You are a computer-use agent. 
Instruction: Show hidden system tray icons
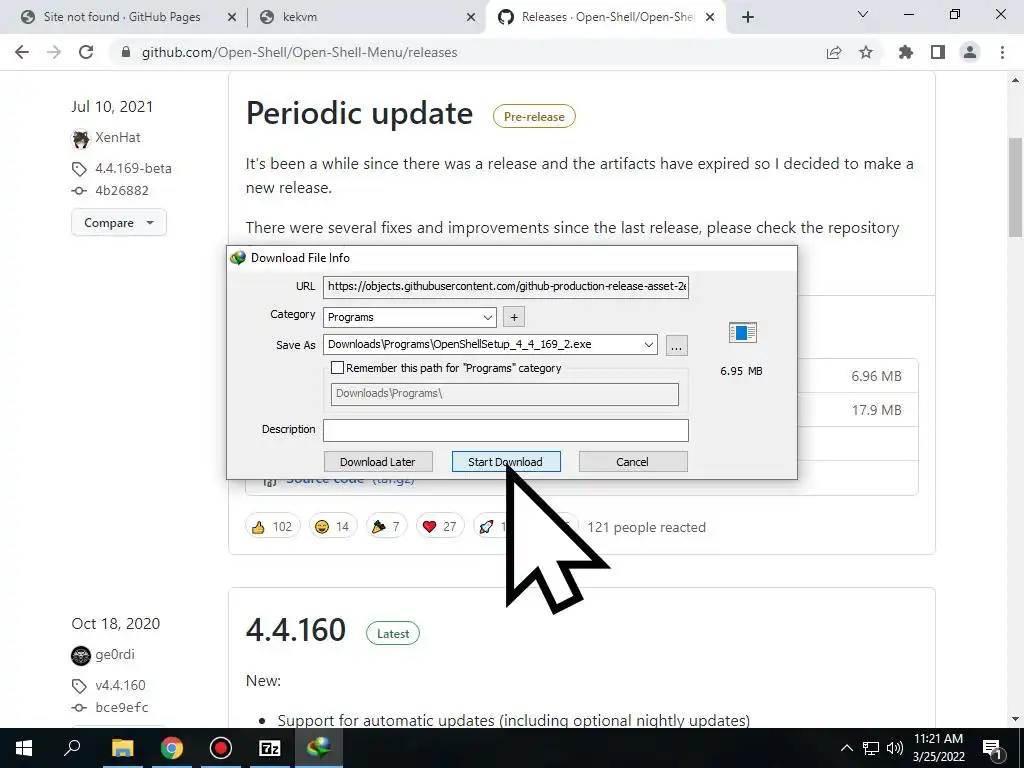[846, 748]
